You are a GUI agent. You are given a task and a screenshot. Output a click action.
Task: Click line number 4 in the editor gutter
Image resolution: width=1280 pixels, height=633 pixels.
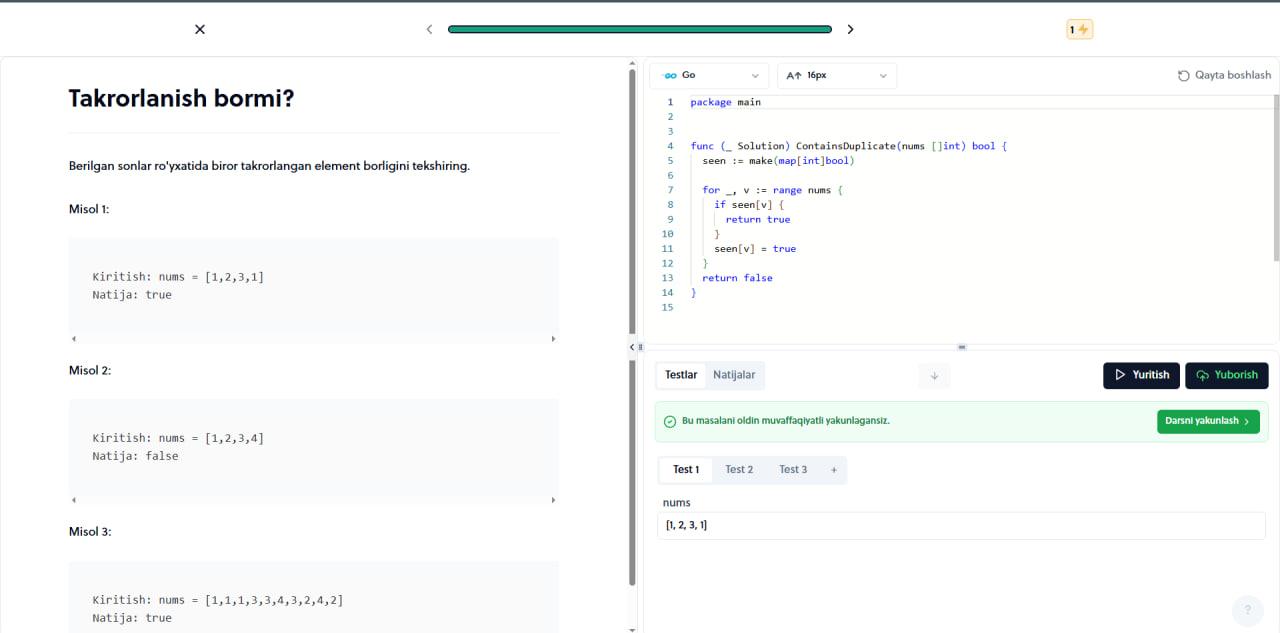670,146
